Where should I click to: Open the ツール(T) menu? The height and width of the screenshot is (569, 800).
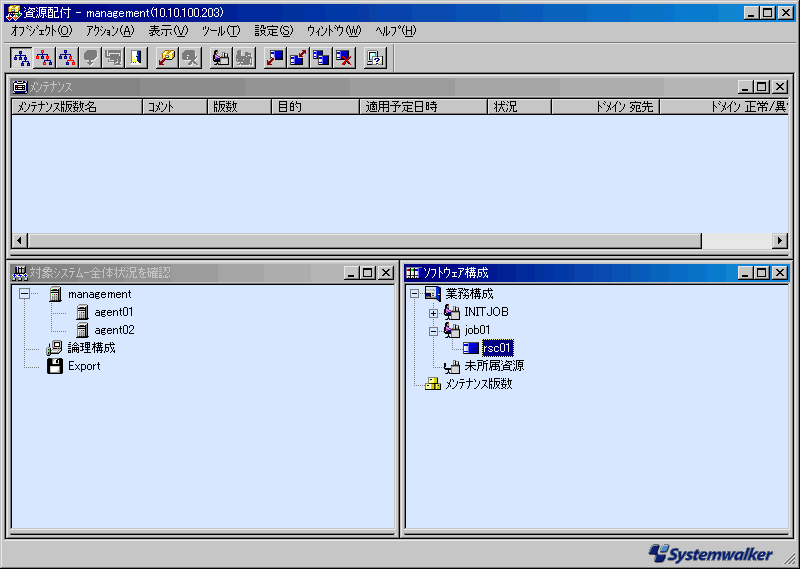coord(221,31)
